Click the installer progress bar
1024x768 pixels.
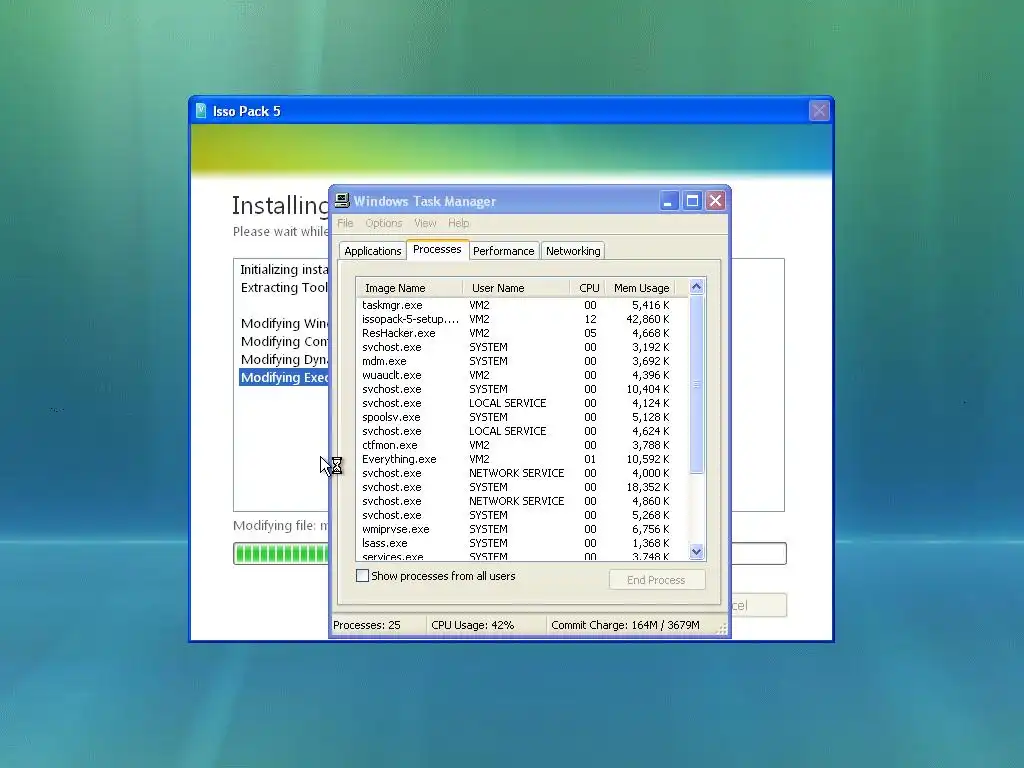click(509, 553)
